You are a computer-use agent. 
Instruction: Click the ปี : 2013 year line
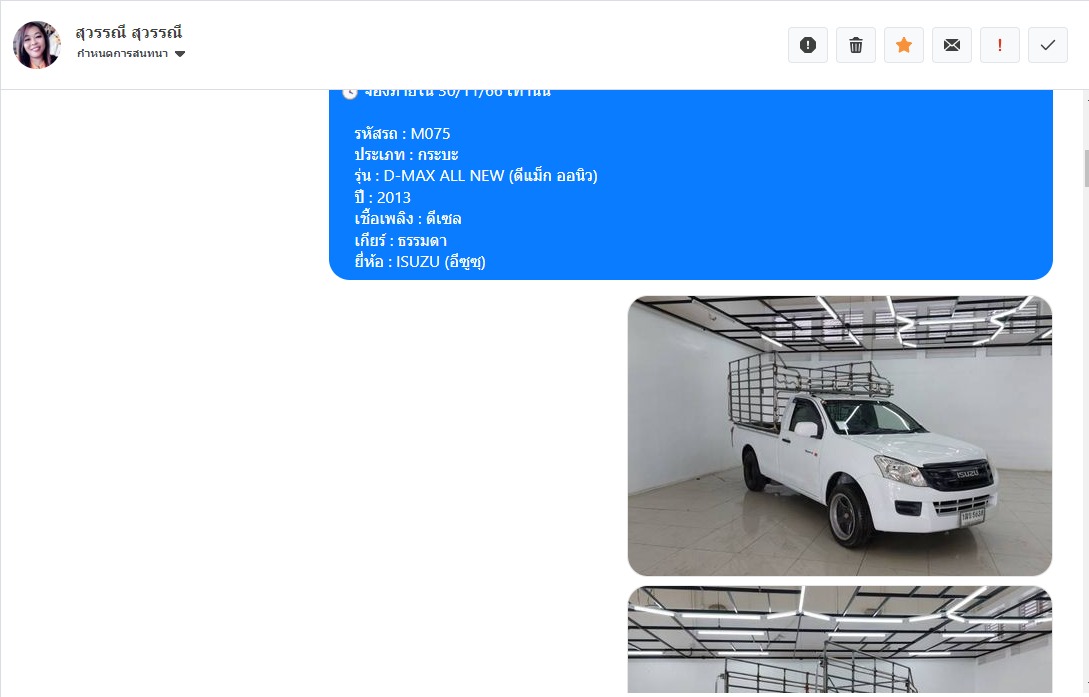coord(383,197)
